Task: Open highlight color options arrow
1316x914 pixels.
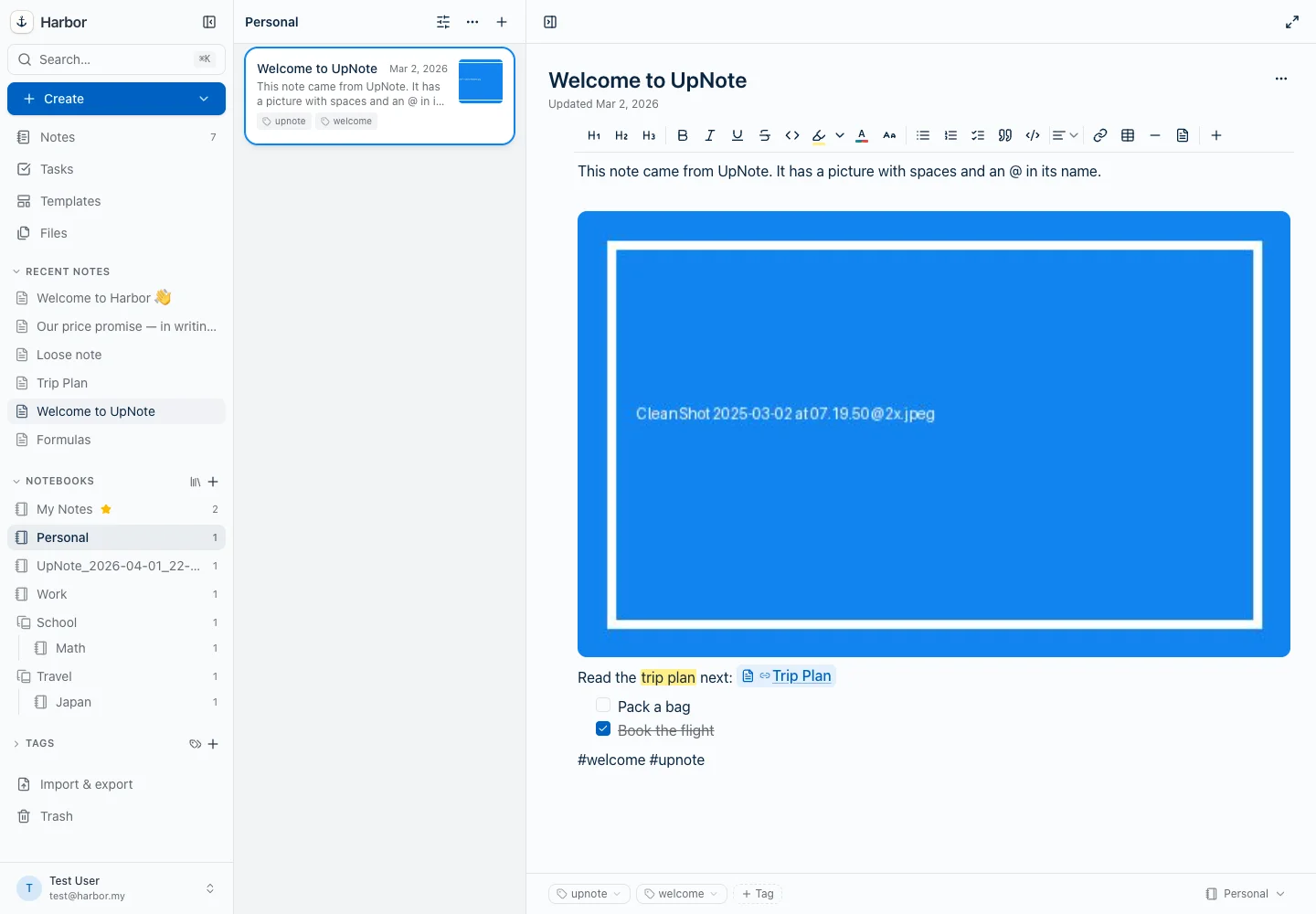Action: (840, 135)
